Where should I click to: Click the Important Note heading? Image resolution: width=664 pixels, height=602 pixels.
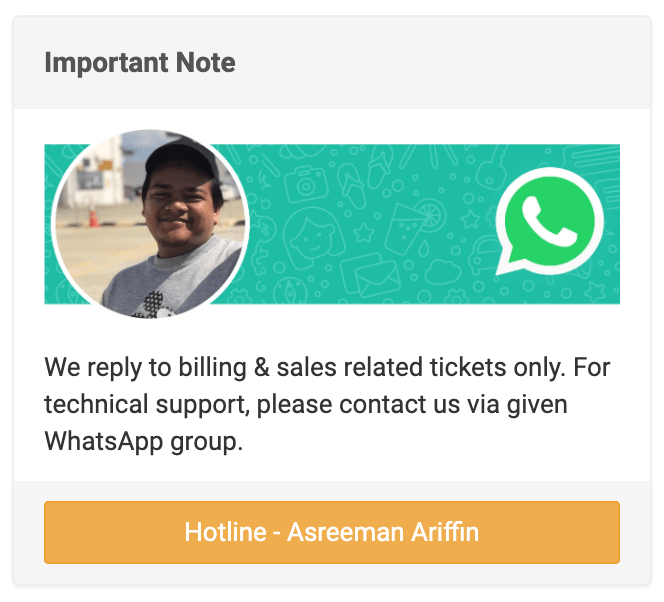tap(140, 63)
